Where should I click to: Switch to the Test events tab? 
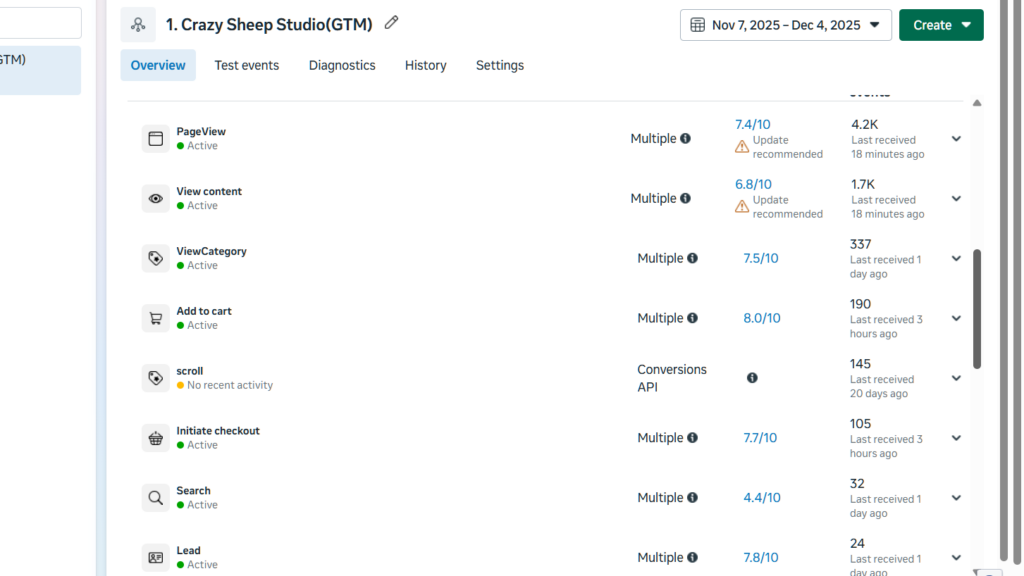click(x=246, y=65)
